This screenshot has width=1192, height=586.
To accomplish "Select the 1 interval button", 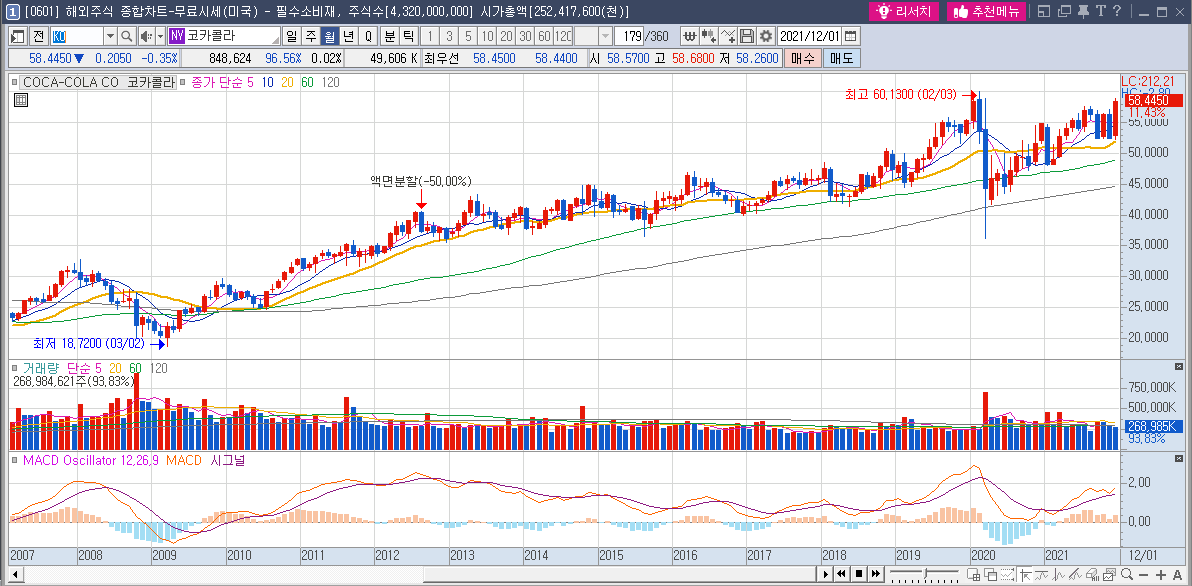I will [x=430, y=36].
